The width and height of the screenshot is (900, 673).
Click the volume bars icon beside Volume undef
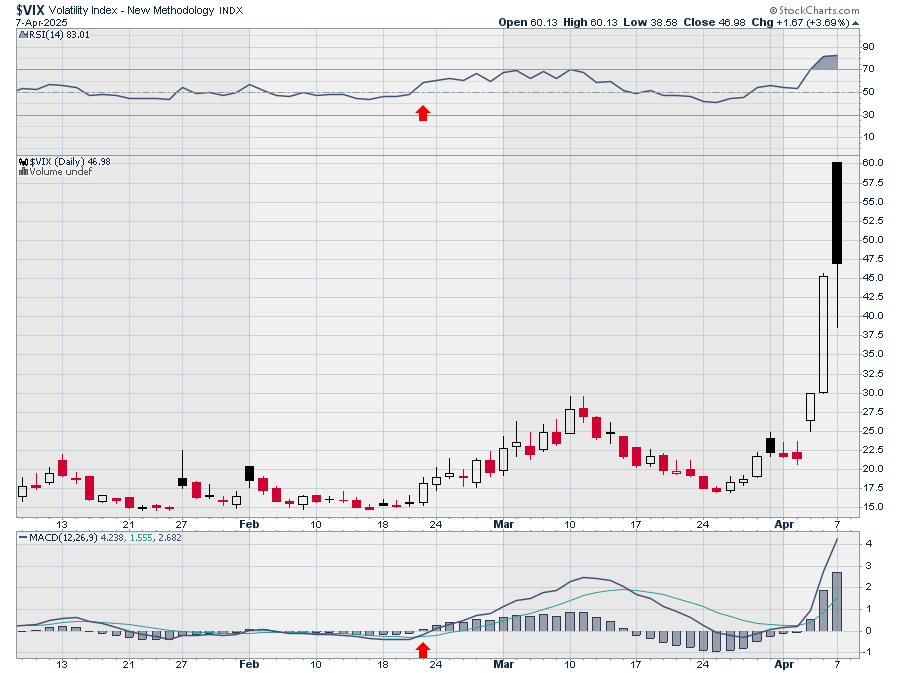[23, 172]
